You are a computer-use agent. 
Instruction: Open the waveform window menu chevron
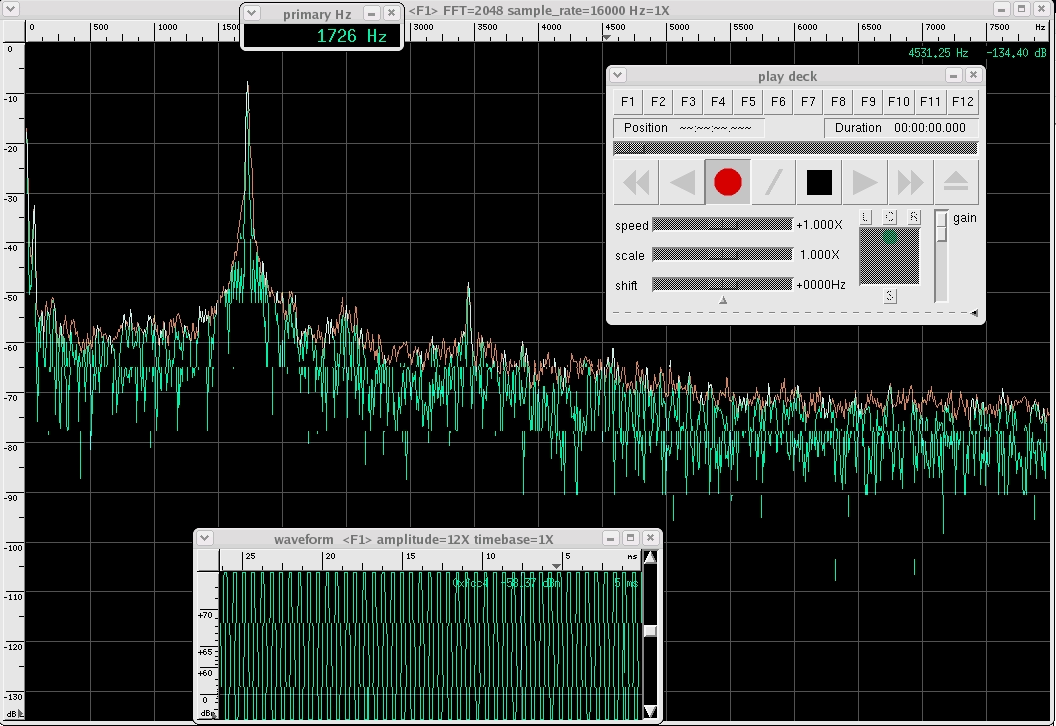(x=205, y=538)
